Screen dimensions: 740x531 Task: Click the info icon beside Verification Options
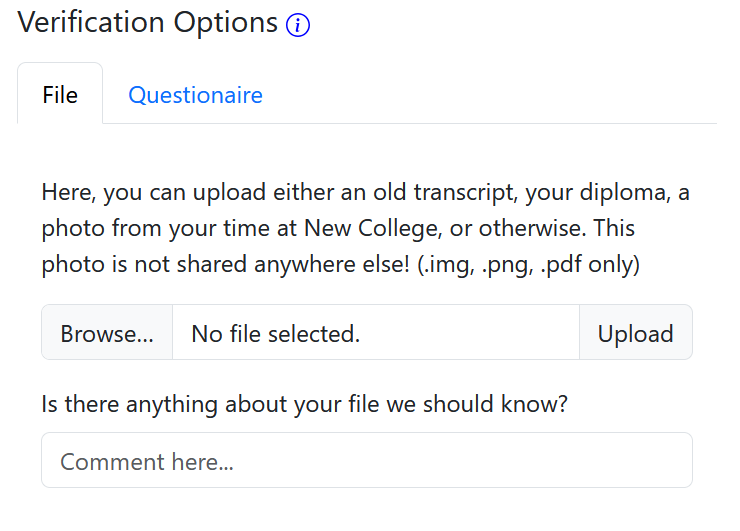pyautogui.click(x=298, y=26)
